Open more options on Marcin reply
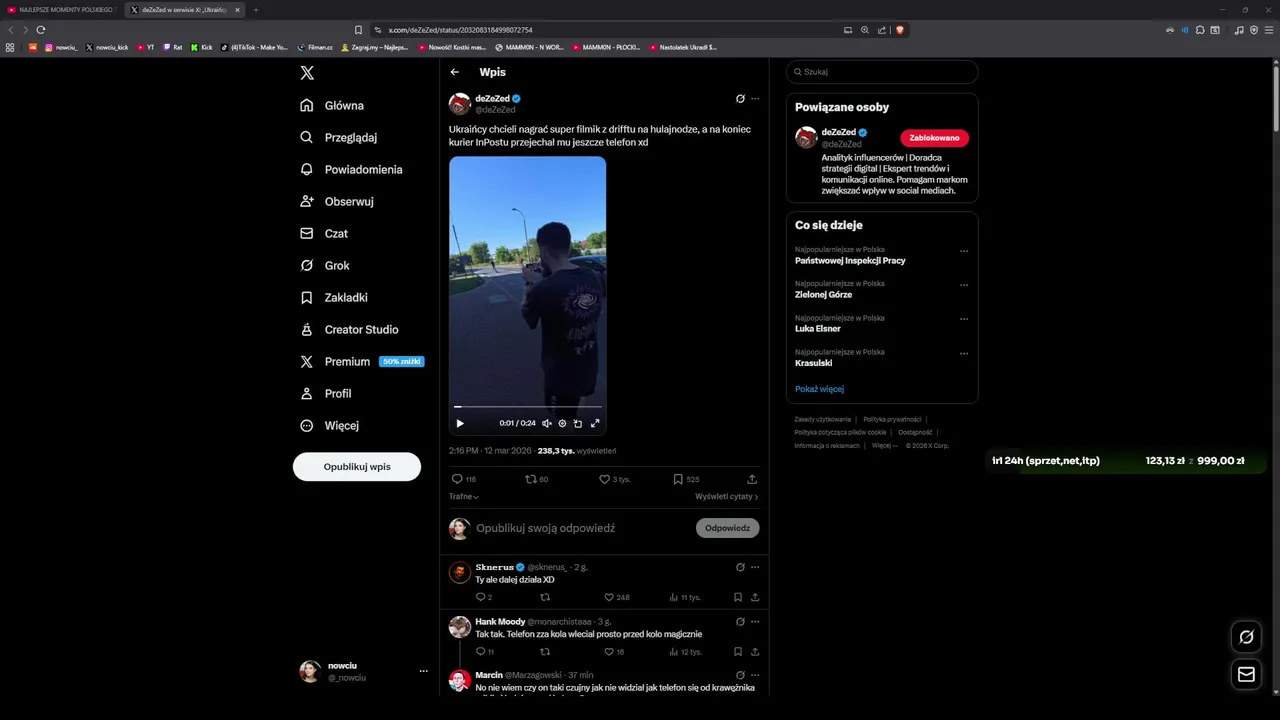Screen dimensions: 1280x720 click(x=755, y=675)
